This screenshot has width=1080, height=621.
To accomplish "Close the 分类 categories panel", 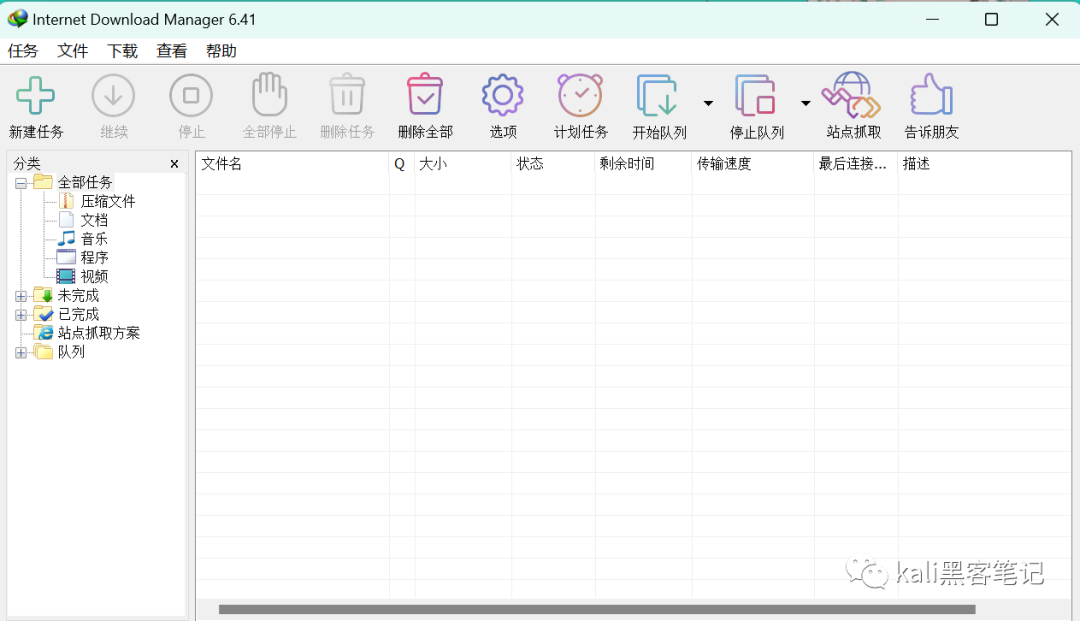I will 174,164.
